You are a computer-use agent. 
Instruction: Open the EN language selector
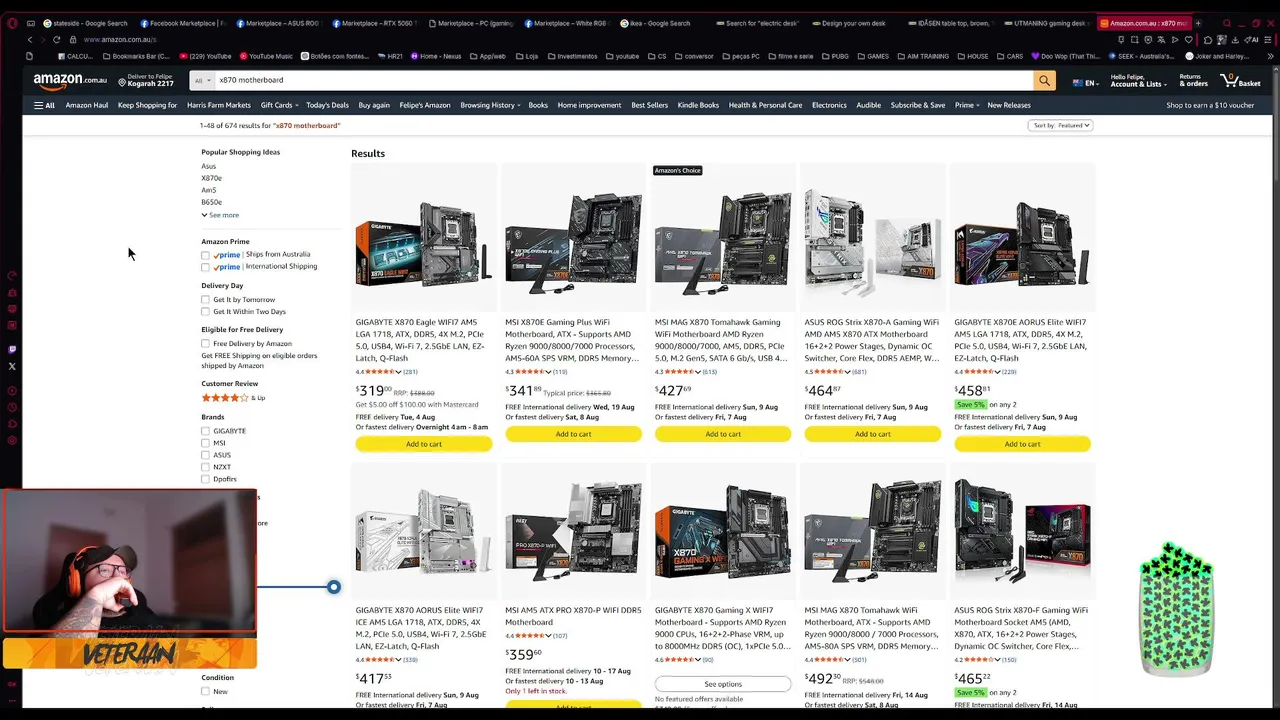[x=1086, y=83]
